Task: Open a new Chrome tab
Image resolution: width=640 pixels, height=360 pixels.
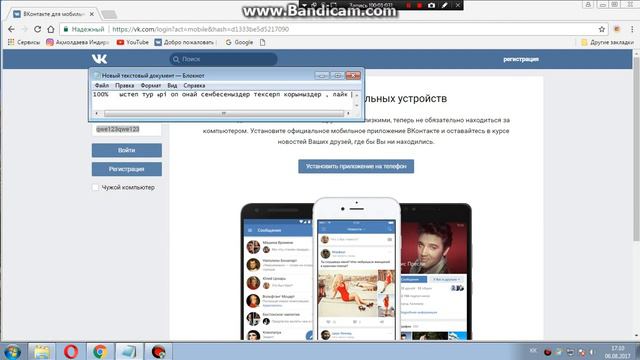Action: (109, 14)
